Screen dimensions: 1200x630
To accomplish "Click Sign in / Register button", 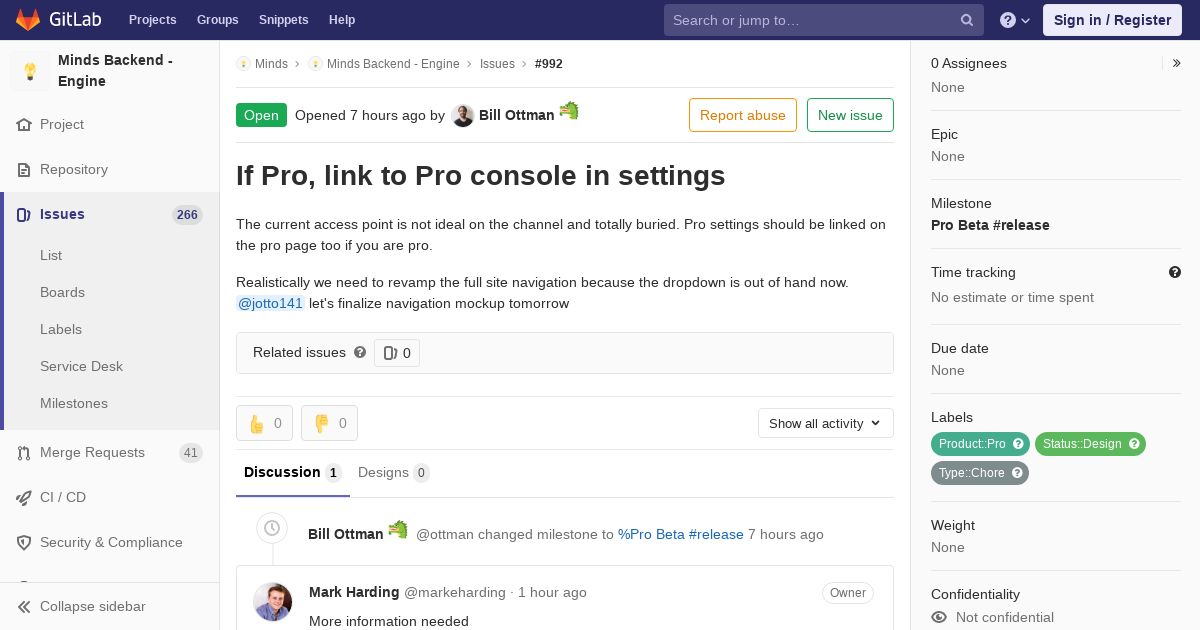I will (1112, 20).
